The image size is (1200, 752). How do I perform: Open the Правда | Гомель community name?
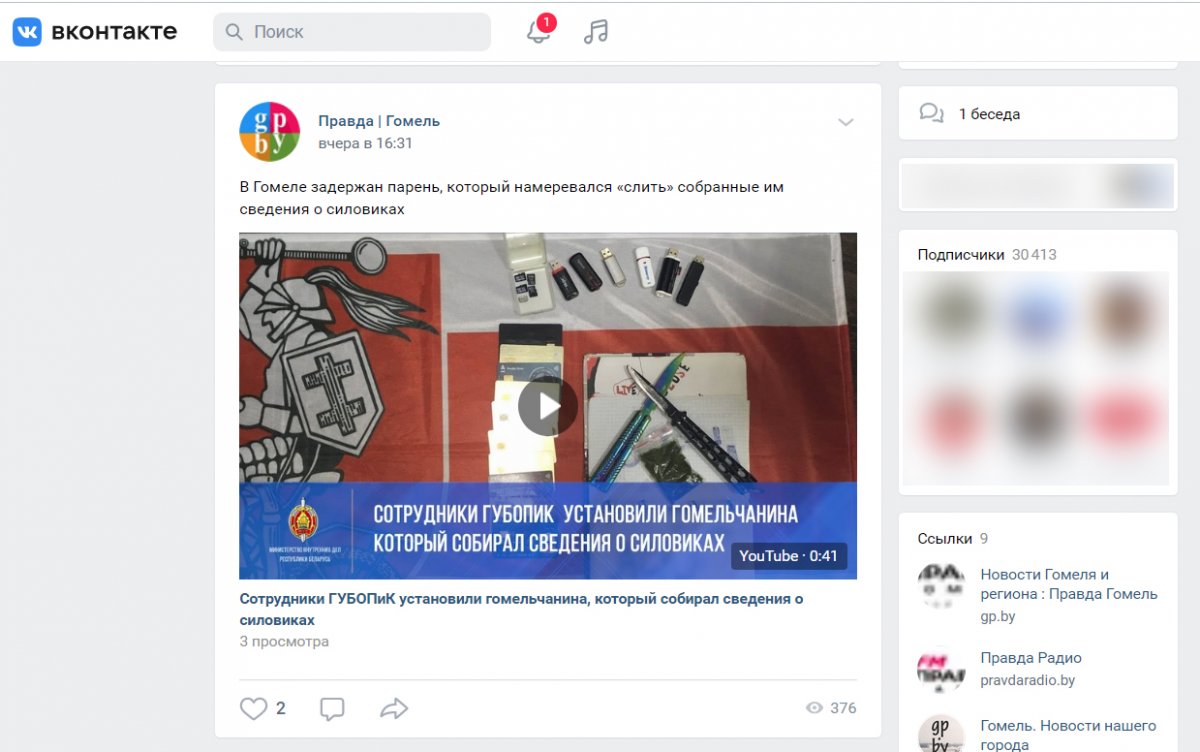(x=379, y=121)
